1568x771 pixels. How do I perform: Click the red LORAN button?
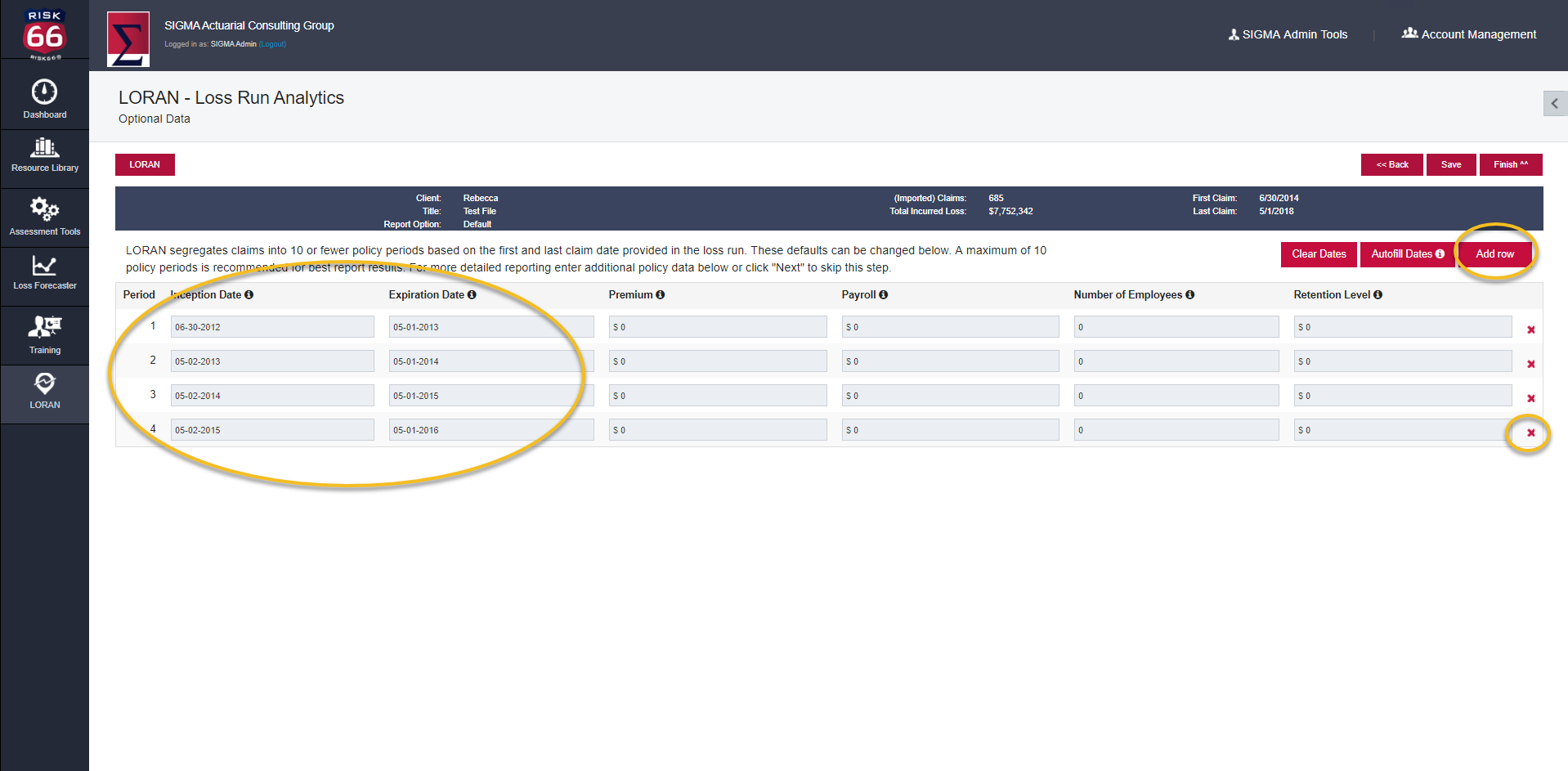point(145,164)
